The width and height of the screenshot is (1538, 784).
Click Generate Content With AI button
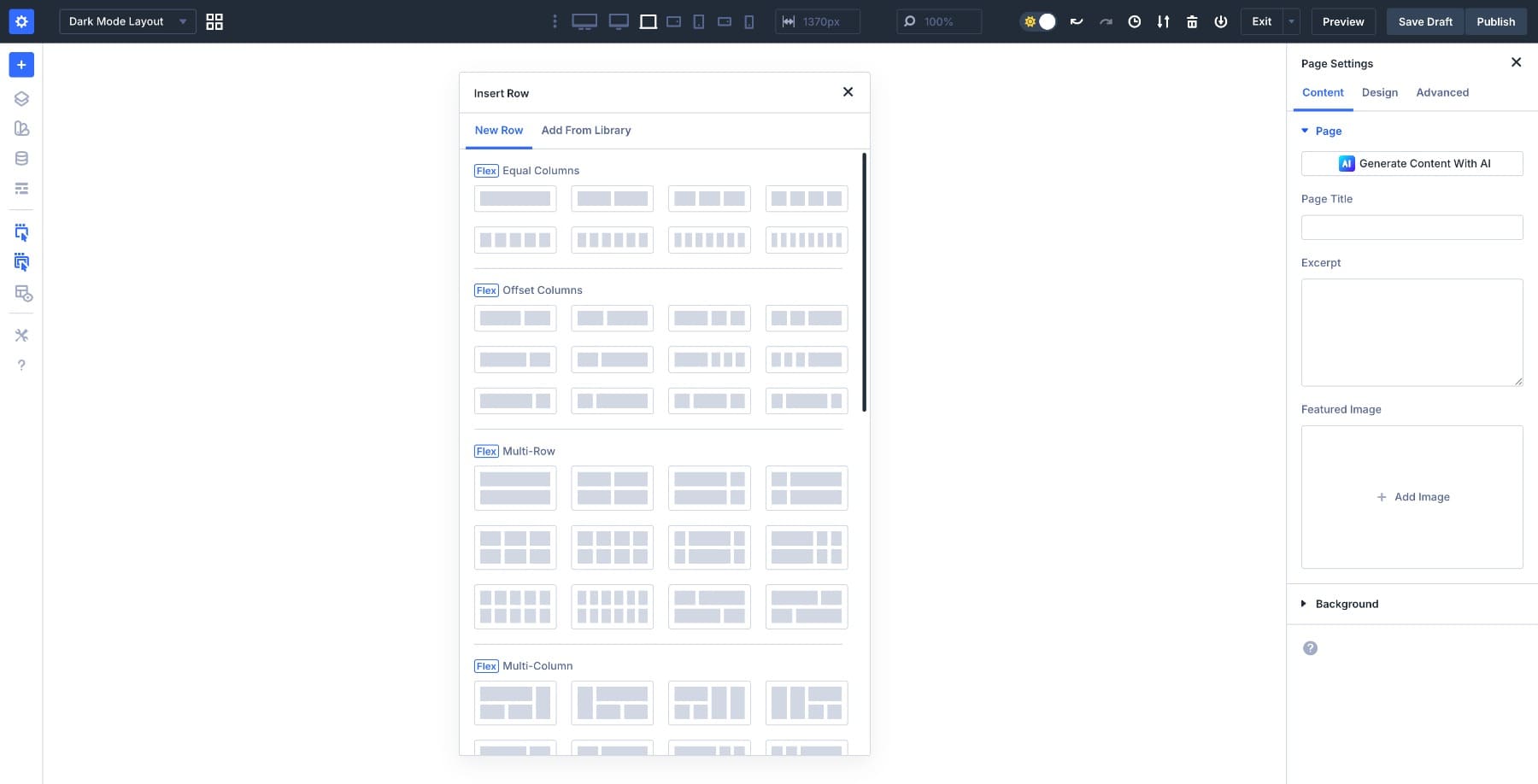pyautogui.click(x=1412, y=164)
